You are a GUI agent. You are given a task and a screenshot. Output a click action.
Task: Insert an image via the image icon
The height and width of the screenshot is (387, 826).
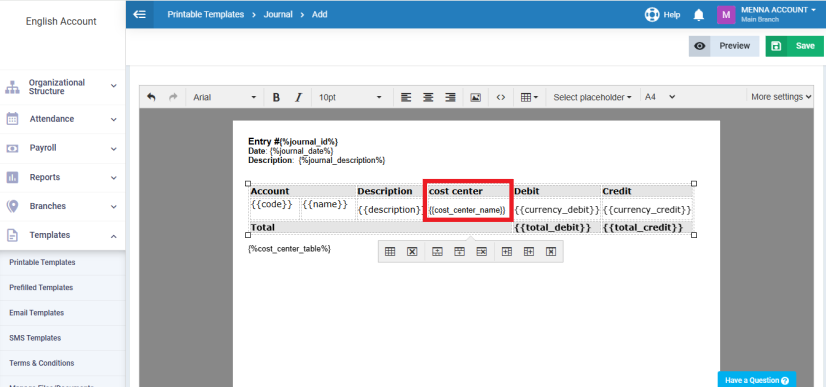(475, 97)
